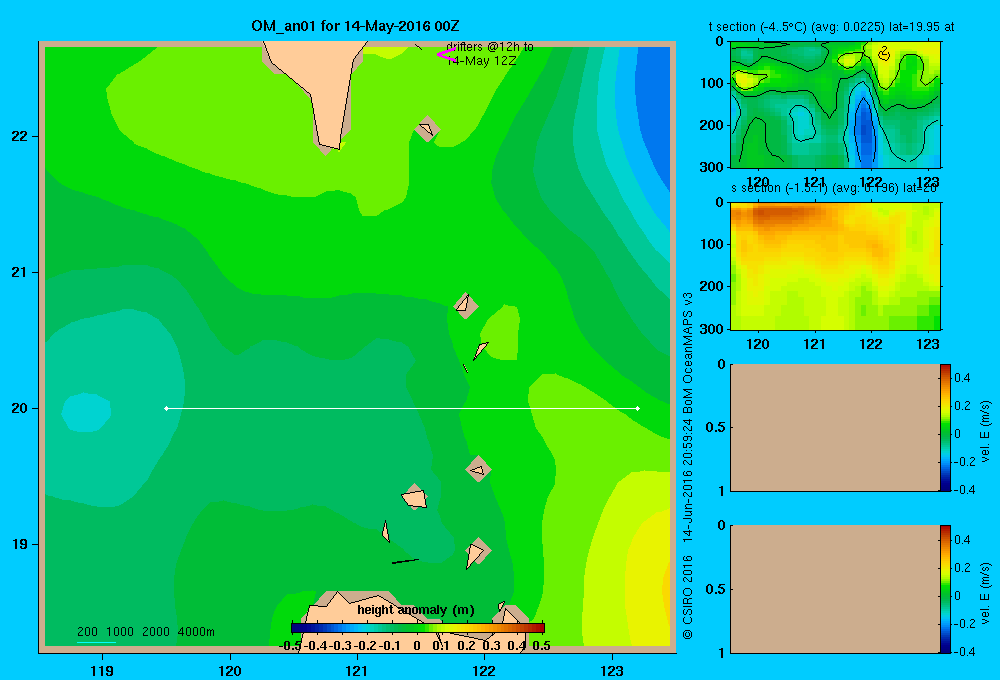Click the longitude label 121 under the main map
Screen dimensions: 1000x680
pos(357,670)
